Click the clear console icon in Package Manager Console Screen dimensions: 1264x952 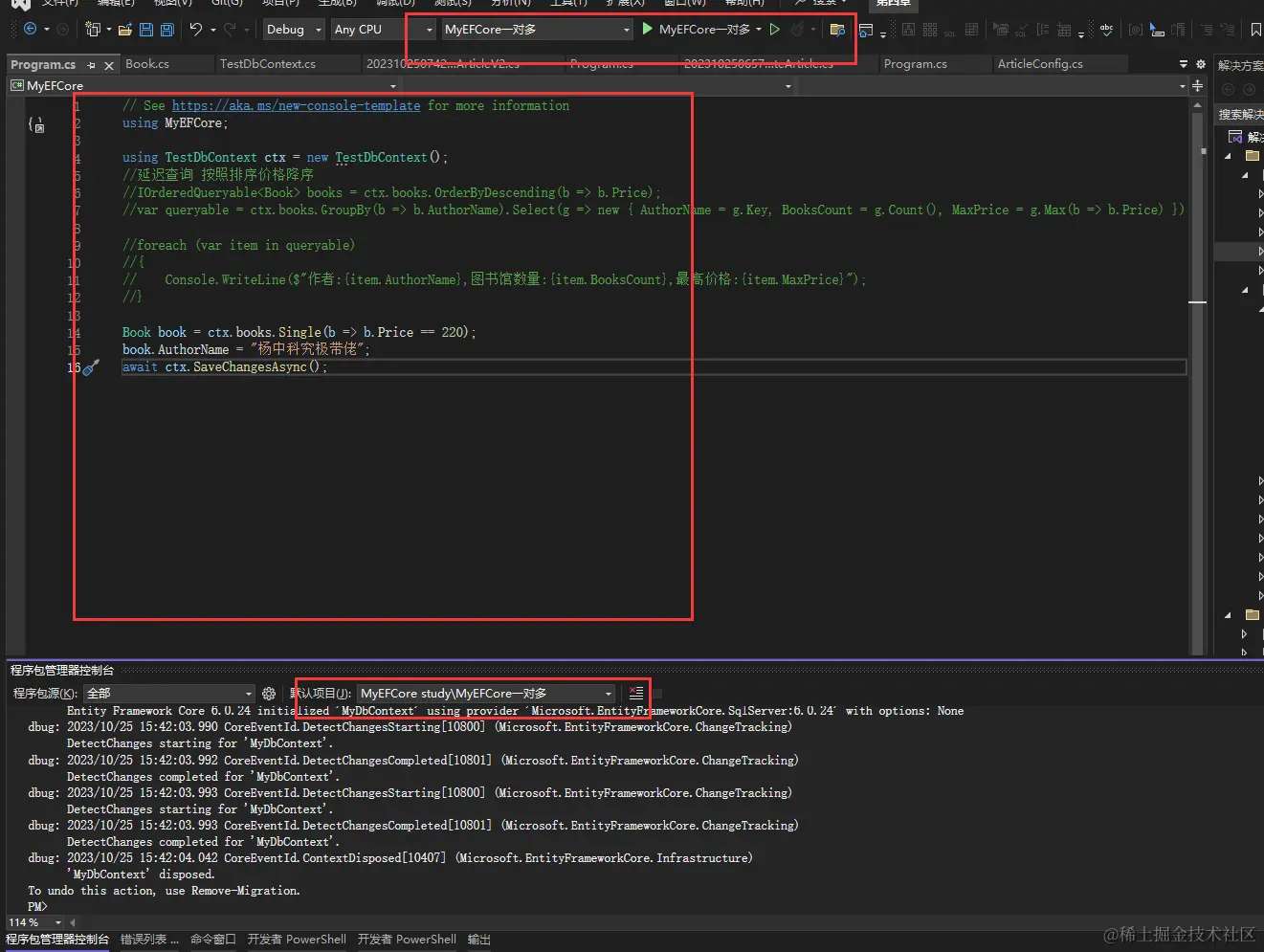pyautogui.click(x=636, y=693)
